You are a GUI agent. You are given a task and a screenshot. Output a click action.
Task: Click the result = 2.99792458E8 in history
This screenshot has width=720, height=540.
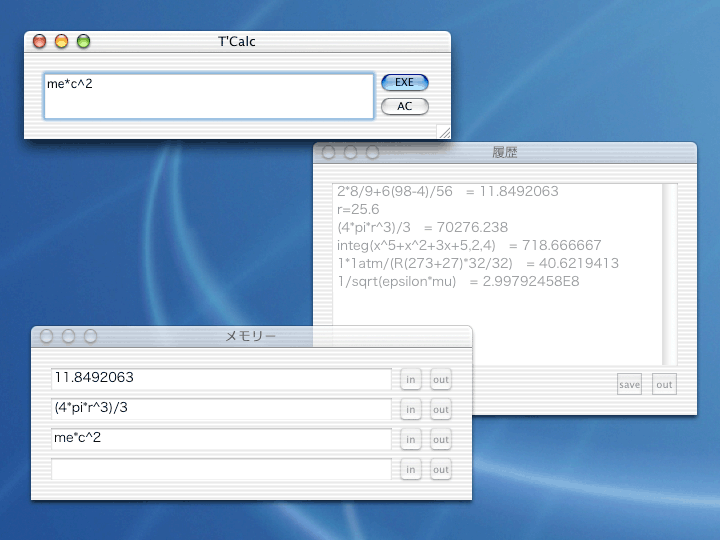[x=524, y=281]
